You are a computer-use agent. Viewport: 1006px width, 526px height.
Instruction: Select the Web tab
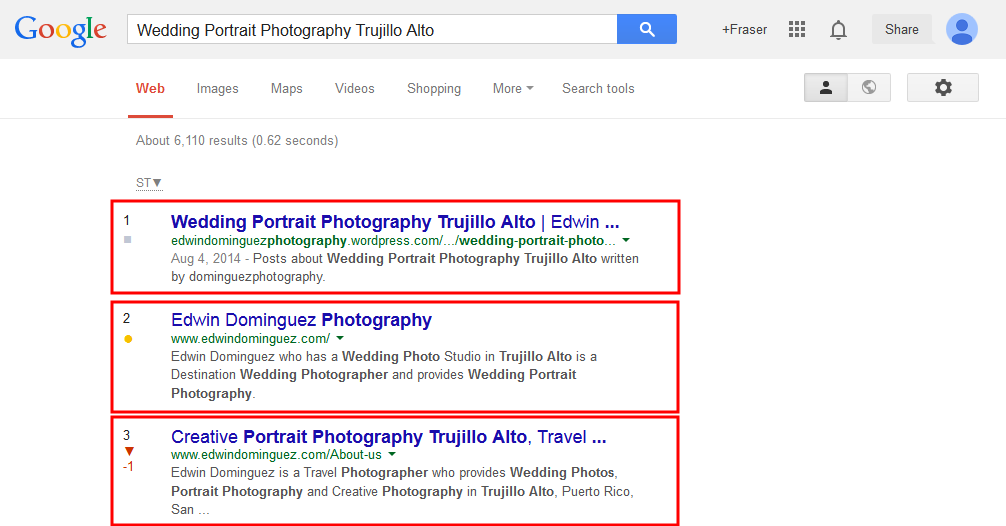click(x=150, y=89)
